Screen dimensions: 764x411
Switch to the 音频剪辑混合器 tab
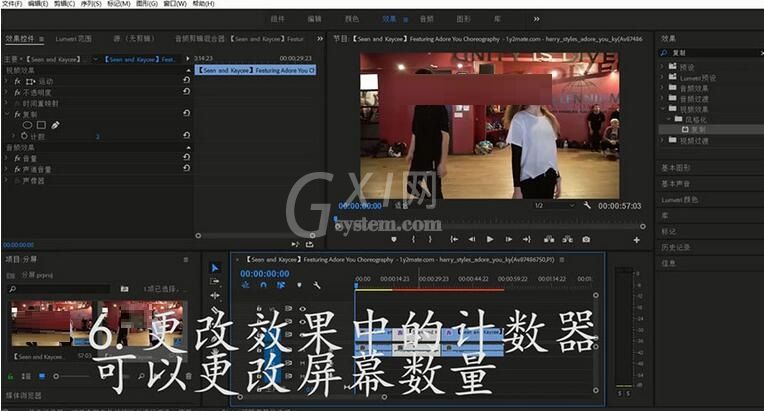[200, 38]
